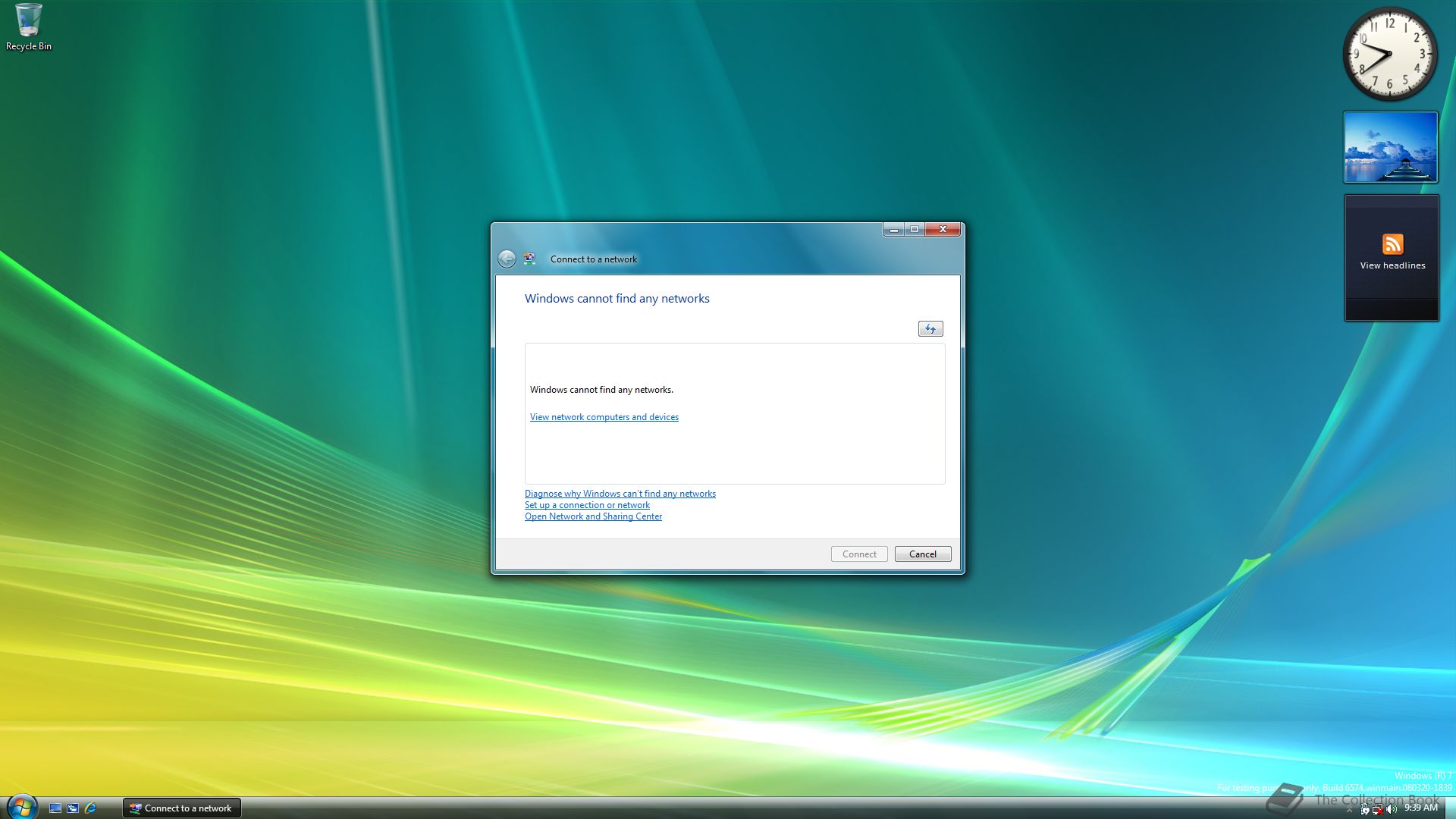Click the safely remove hardware tray icon
Viewport: 1456px width, 819px height.
tap(1365, 809)
